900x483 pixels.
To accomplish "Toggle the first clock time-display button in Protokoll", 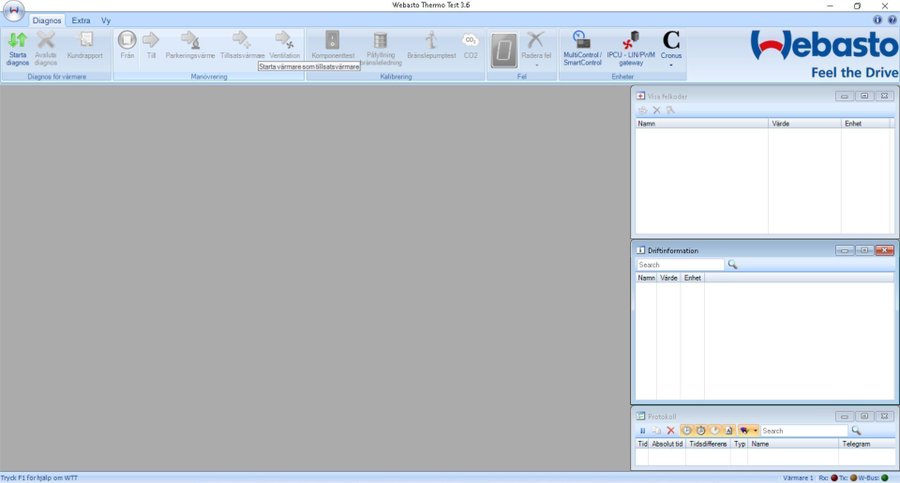I will [x=687, y=430].
